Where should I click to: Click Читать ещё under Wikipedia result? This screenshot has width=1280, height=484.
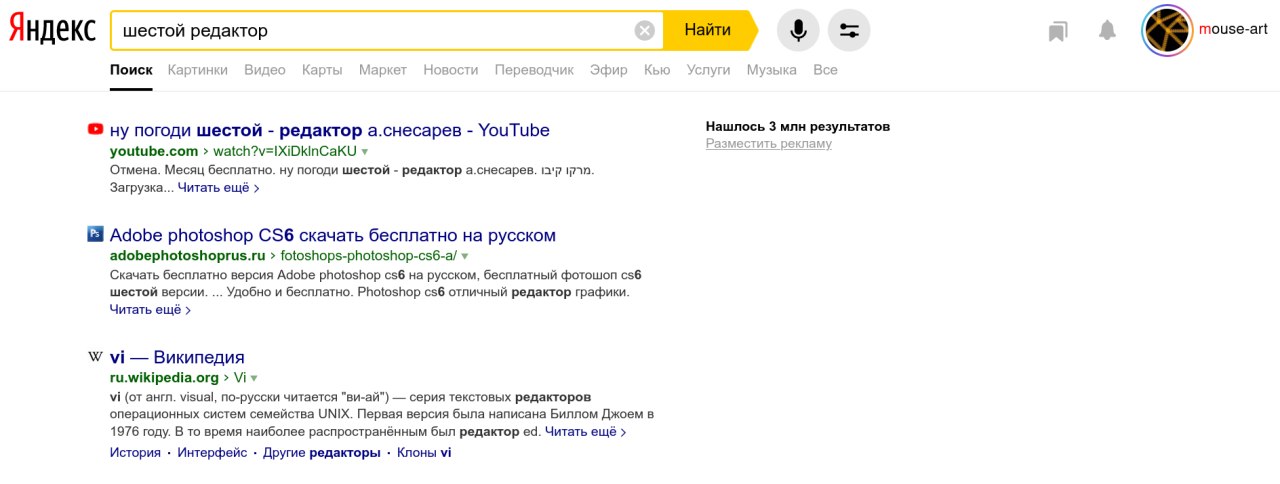pyautogui.click(x=586, y=432)
